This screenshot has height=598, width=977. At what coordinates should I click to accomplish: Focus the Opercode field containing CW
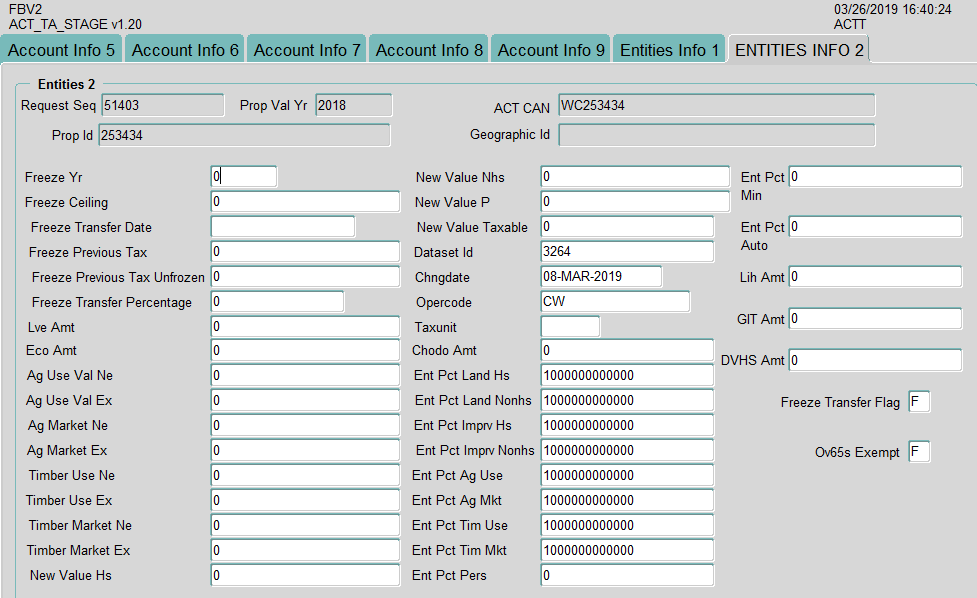click(x=615, y=302)
